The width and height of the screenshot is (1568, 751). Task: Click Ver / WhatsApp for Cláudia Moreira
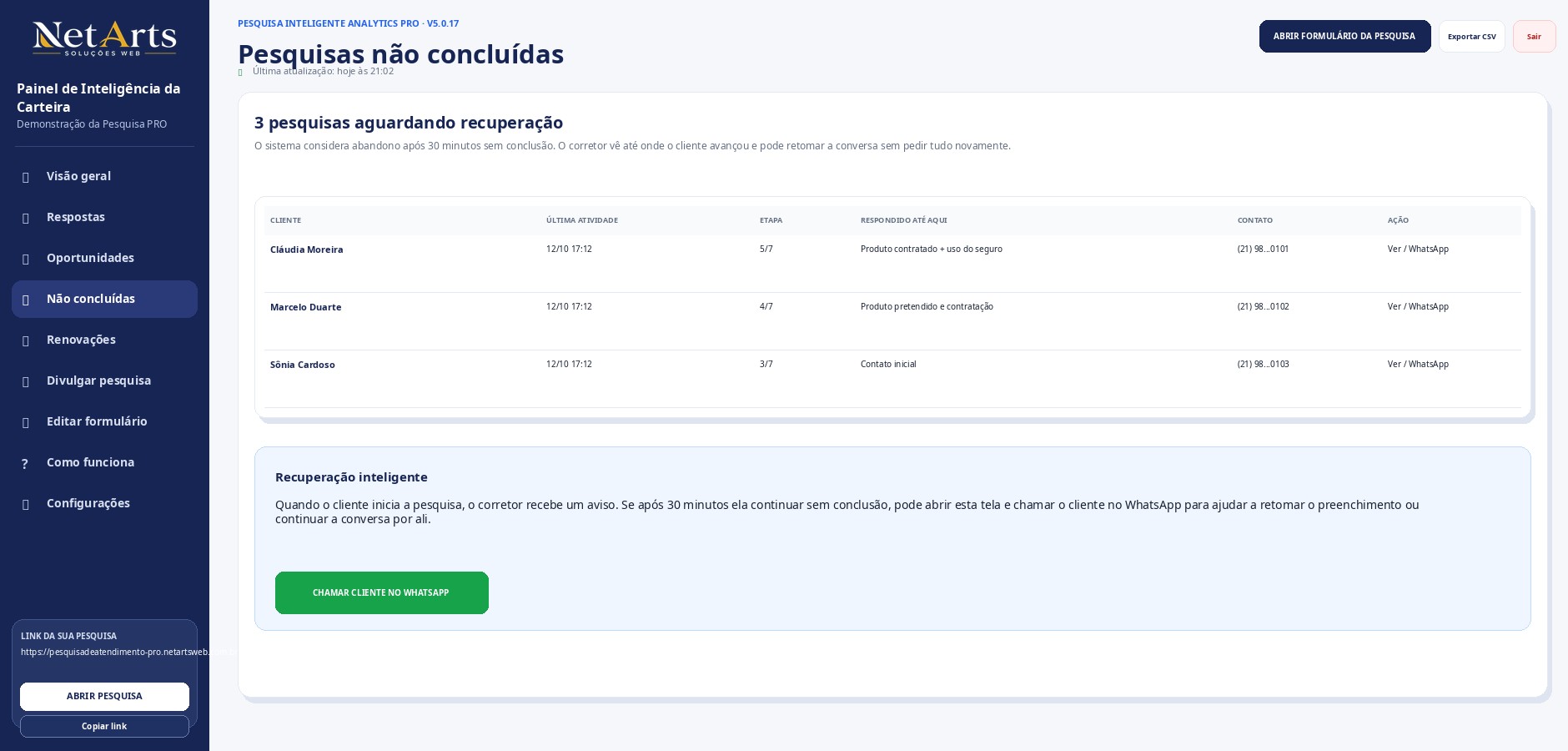click(1418, 249)
